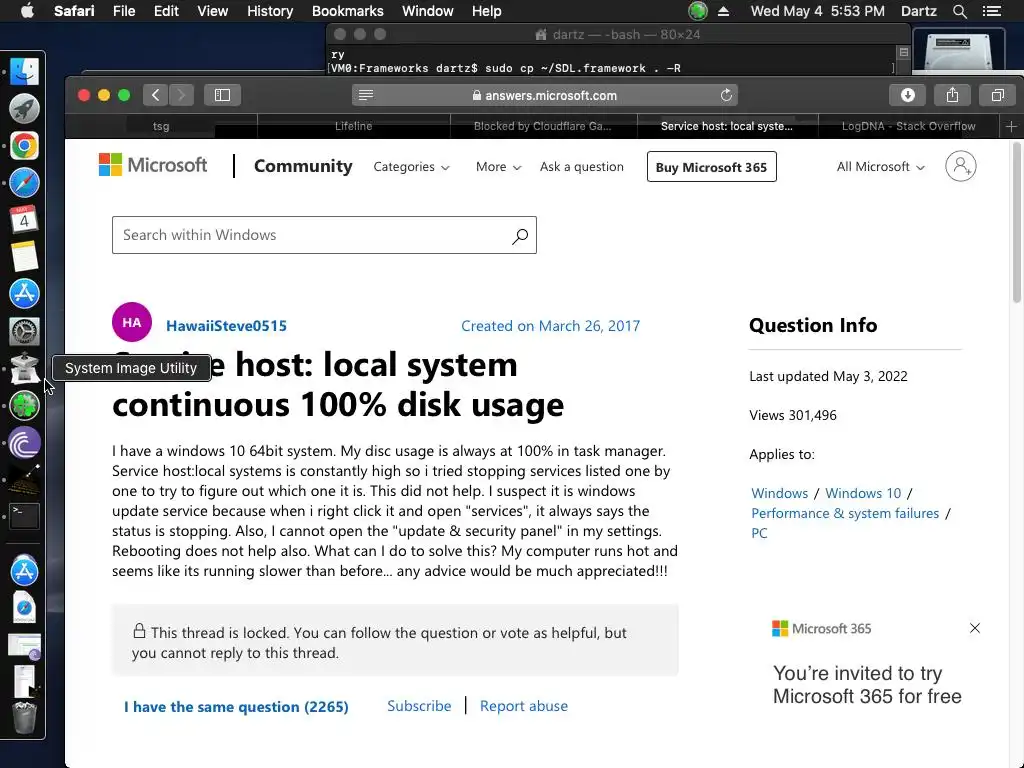Open Performance & system failures link
Viewport: 1024px width, 768px height.
pos(844,513)
